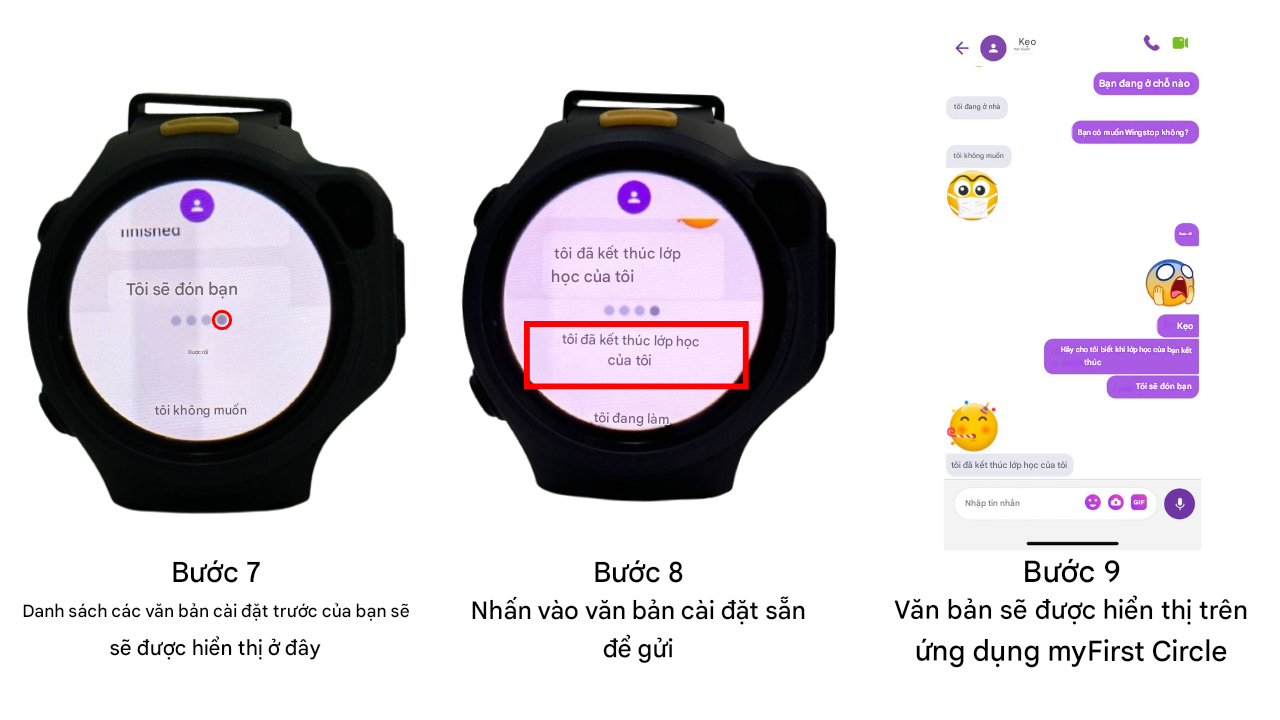The image size is (1280, 720).
Task: Tap the purple microphone record button
Action: (1179, 503)
